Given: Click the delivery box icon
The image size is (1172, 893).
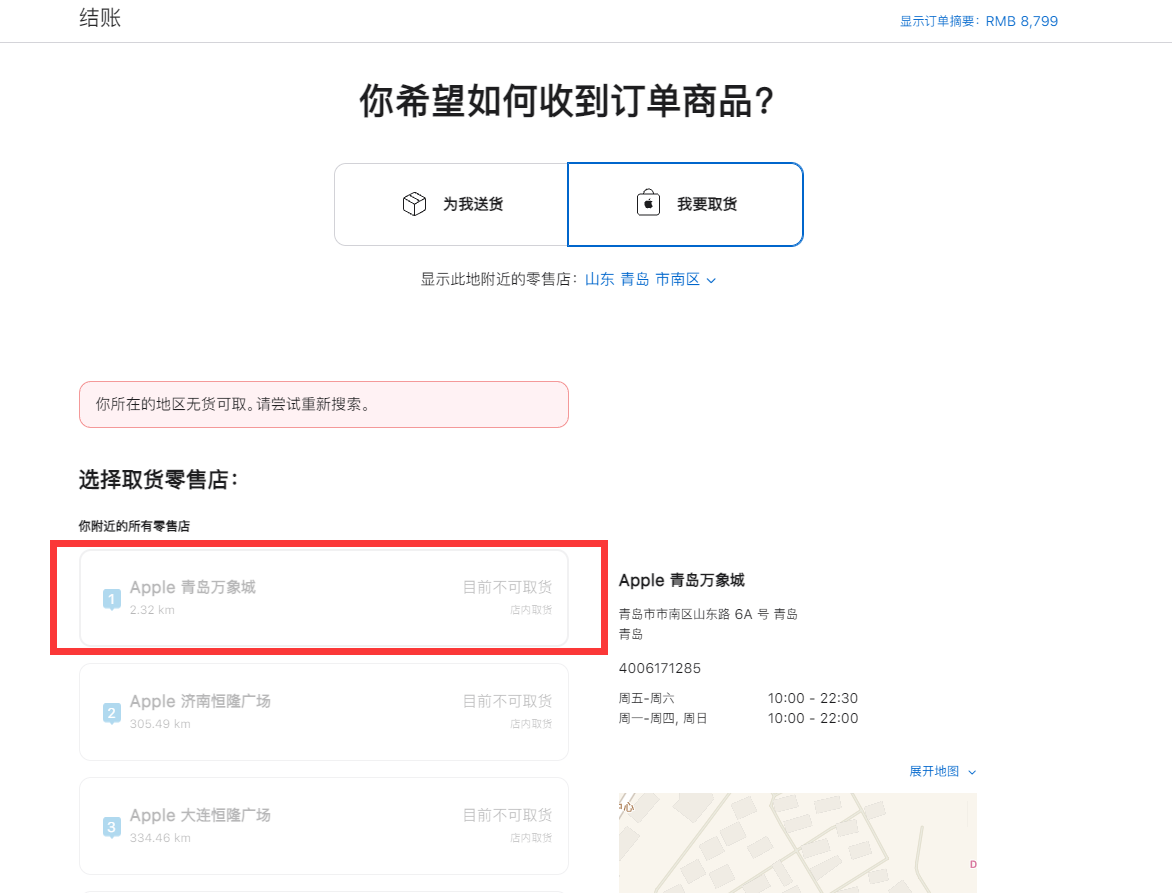Looking at the screenshot, I should [x=414, y=203].
